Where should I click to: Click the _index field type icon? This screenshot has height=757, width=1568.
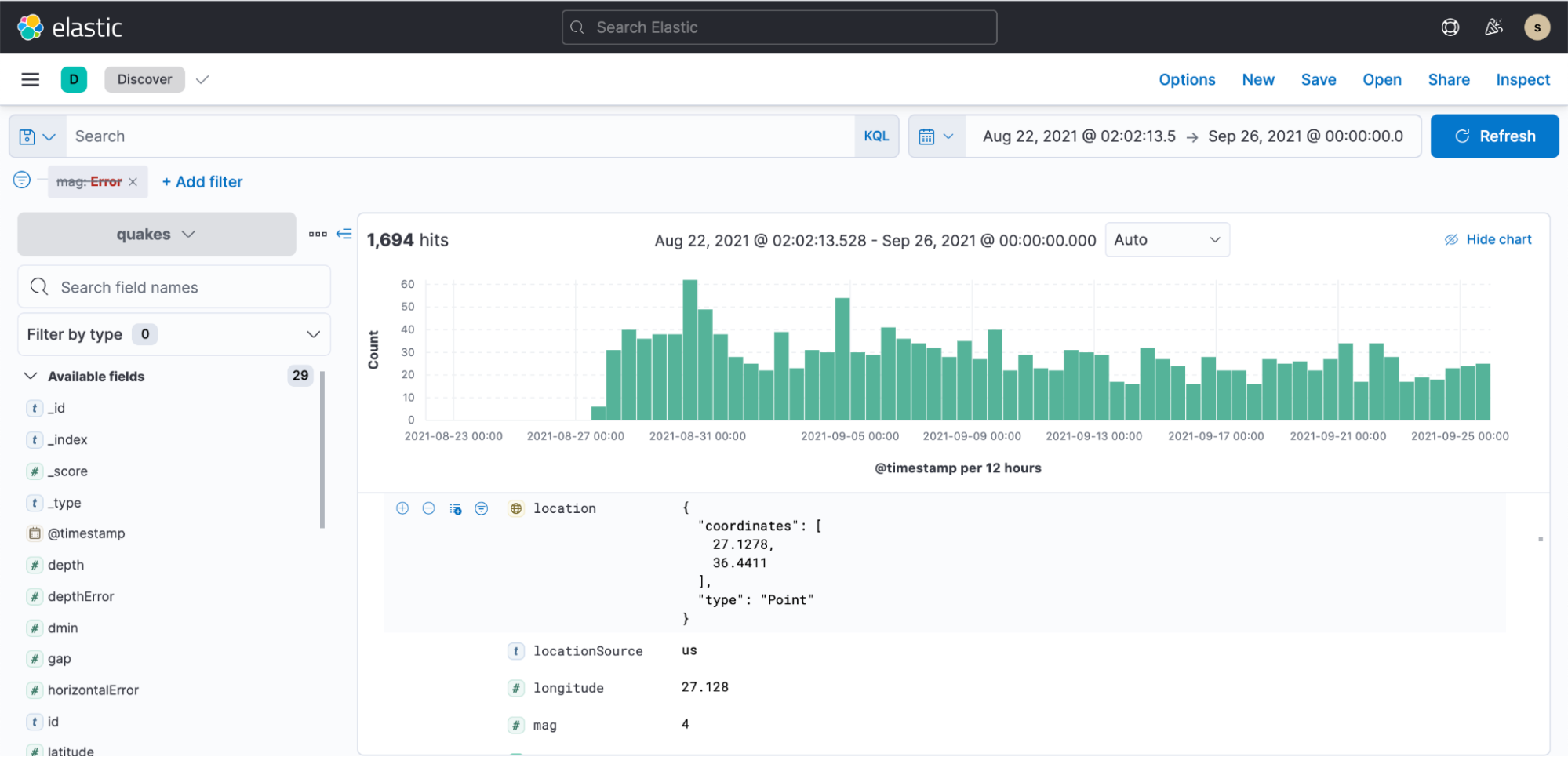35,439
